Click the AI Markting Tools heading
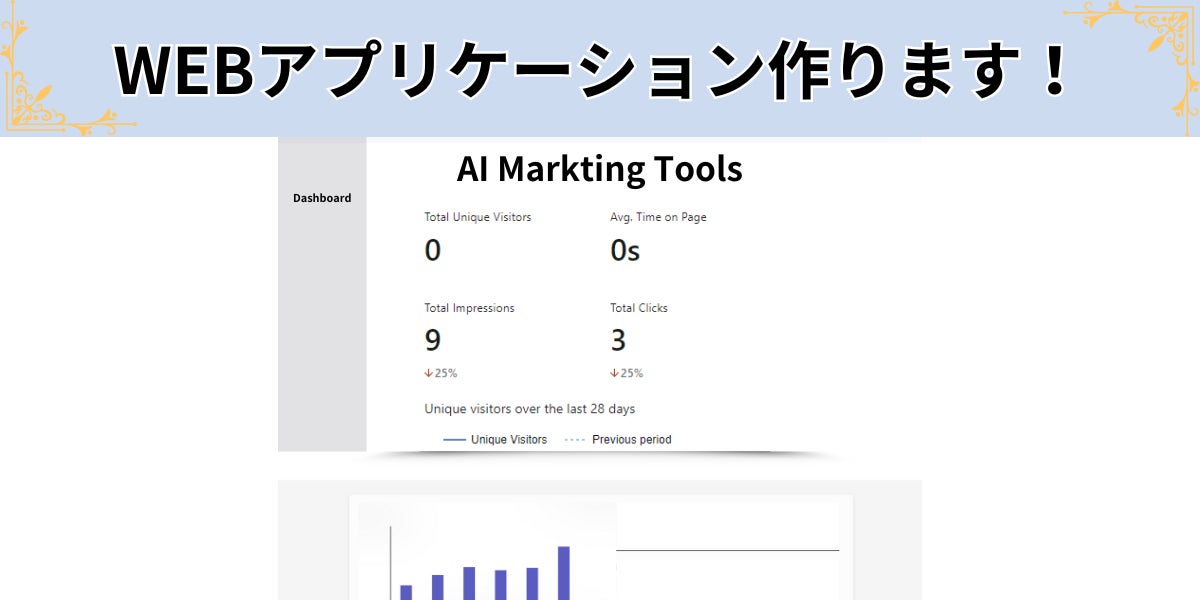The width and height of the screenshot is (1200, 600). [599, 169]
